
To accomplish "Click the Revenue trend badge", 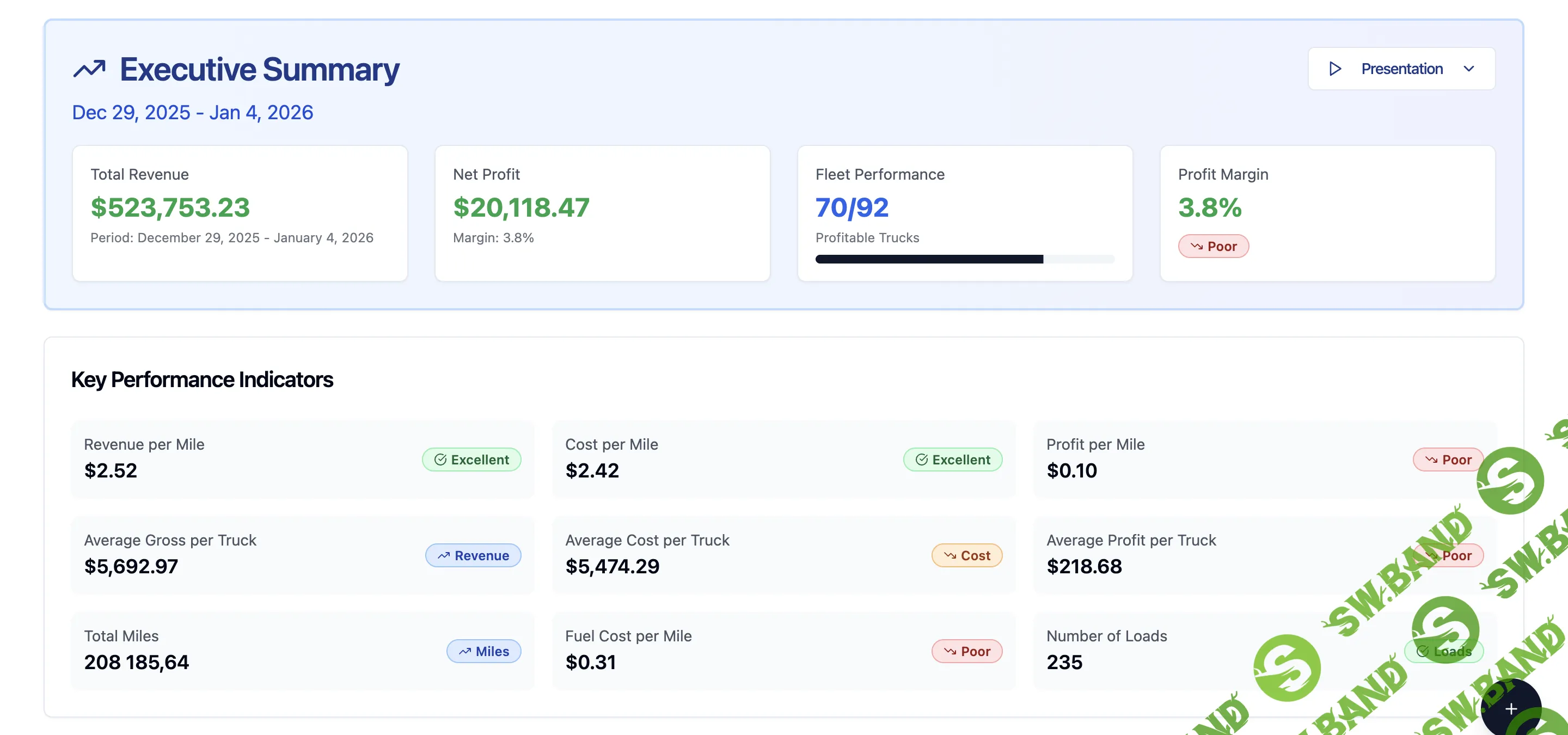I will click(473, 555).
